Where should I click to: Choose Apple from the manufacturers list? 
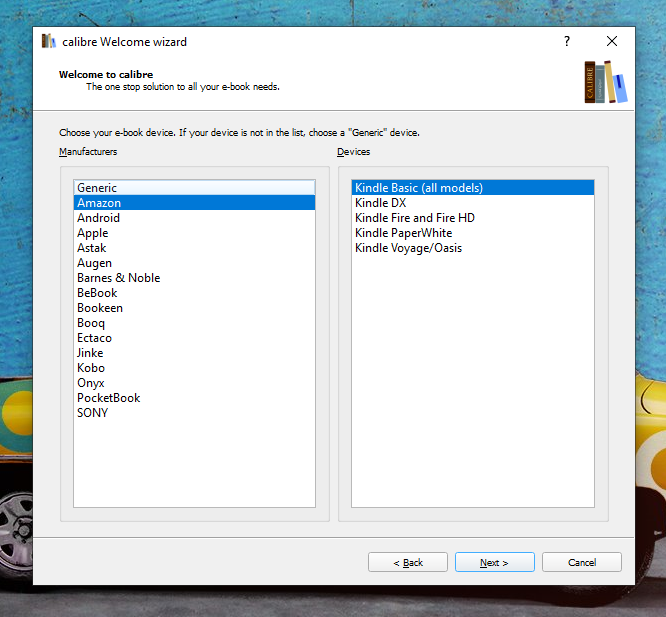[x=92, y=233]
